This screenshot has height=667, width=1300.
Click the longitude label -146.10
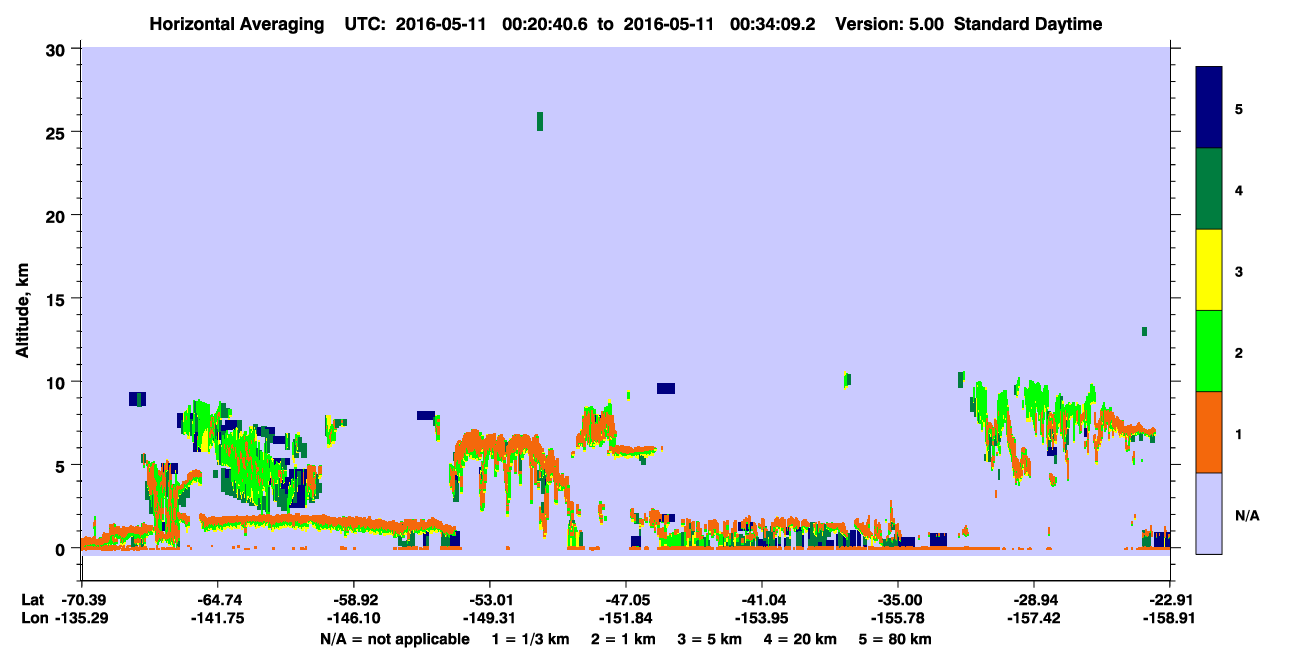(x=353, y=619)
